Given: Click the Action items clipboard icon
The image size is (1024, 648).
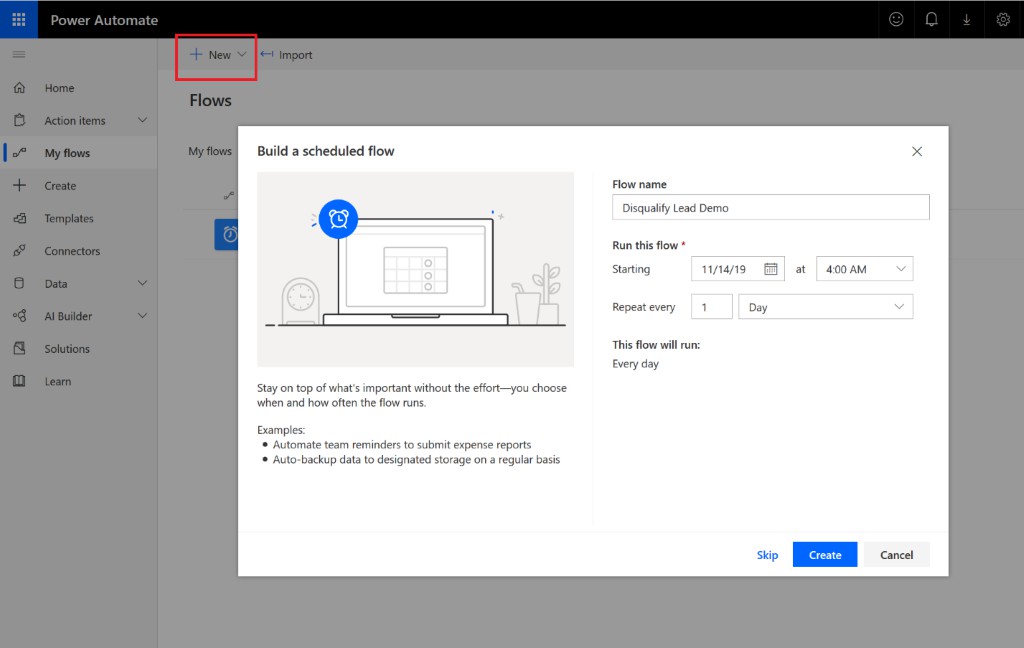Looking at the screenshot, I should click(x=20, y=120).
